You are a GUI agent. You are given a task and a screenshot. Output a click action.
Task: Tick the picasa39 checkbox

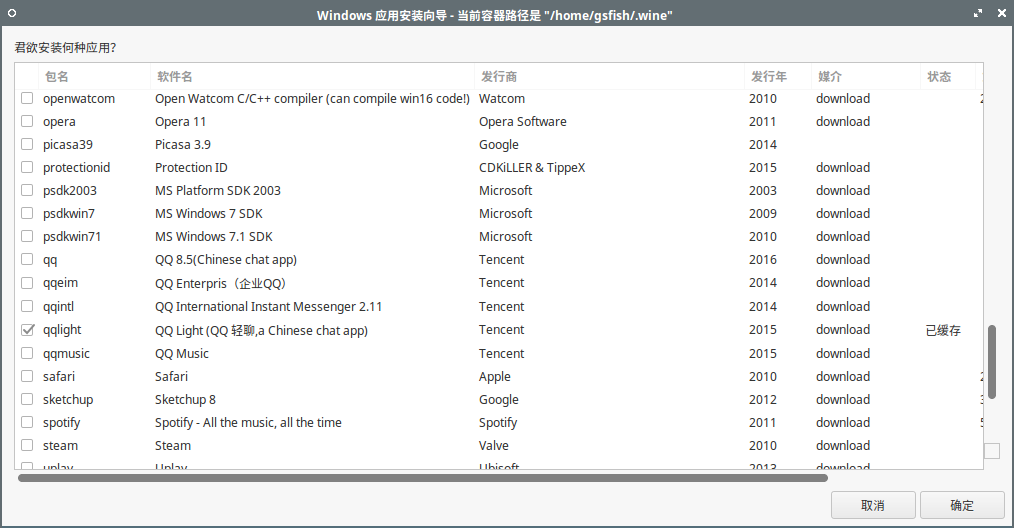click(27, 144)
